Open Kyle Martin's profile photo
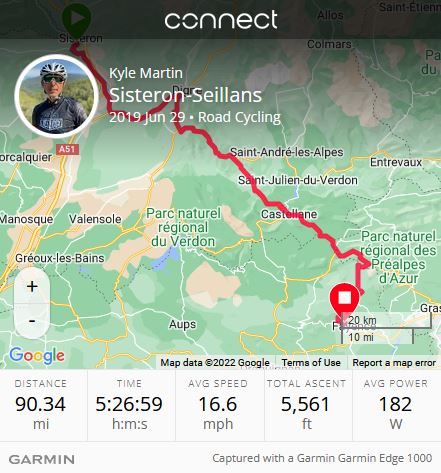 click(56, 96)
